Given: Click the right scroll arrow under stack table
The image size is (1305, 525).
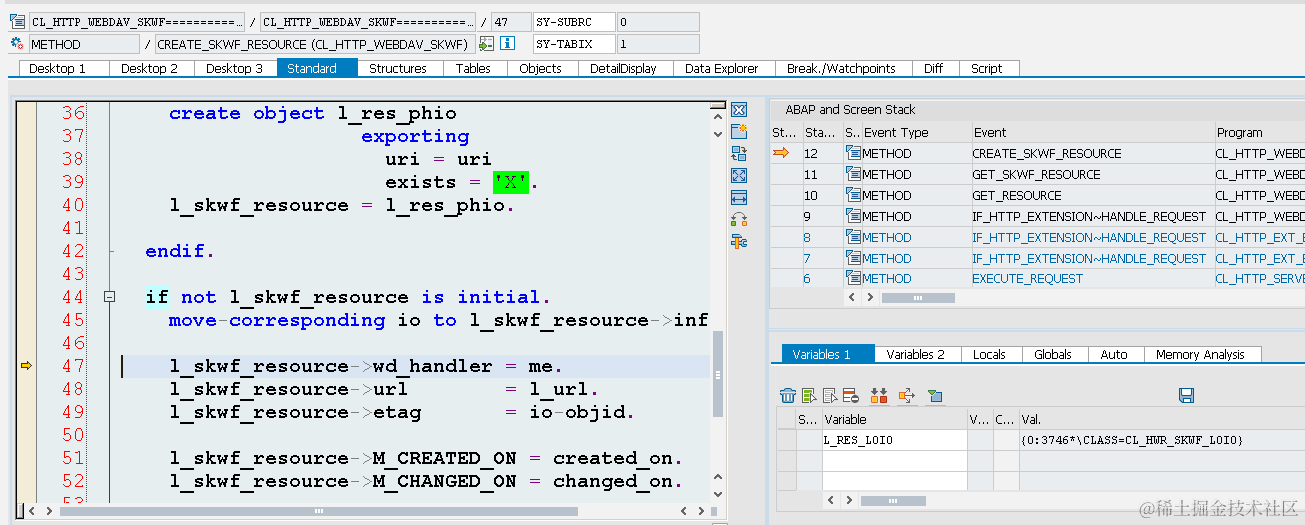Looking at the screenshot, I should [868, 297].
